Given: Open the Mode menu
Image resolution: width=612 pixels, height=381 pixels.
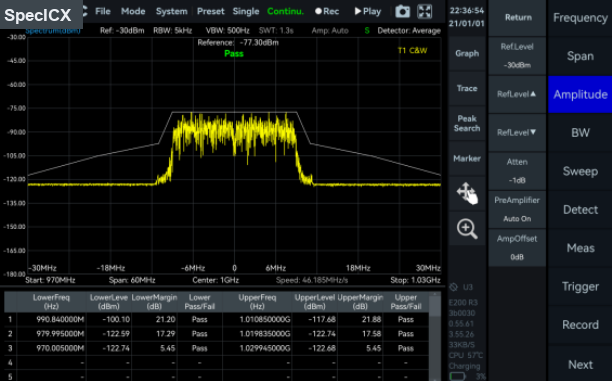Looking at the screenshot, I should [x=133, y=11].
